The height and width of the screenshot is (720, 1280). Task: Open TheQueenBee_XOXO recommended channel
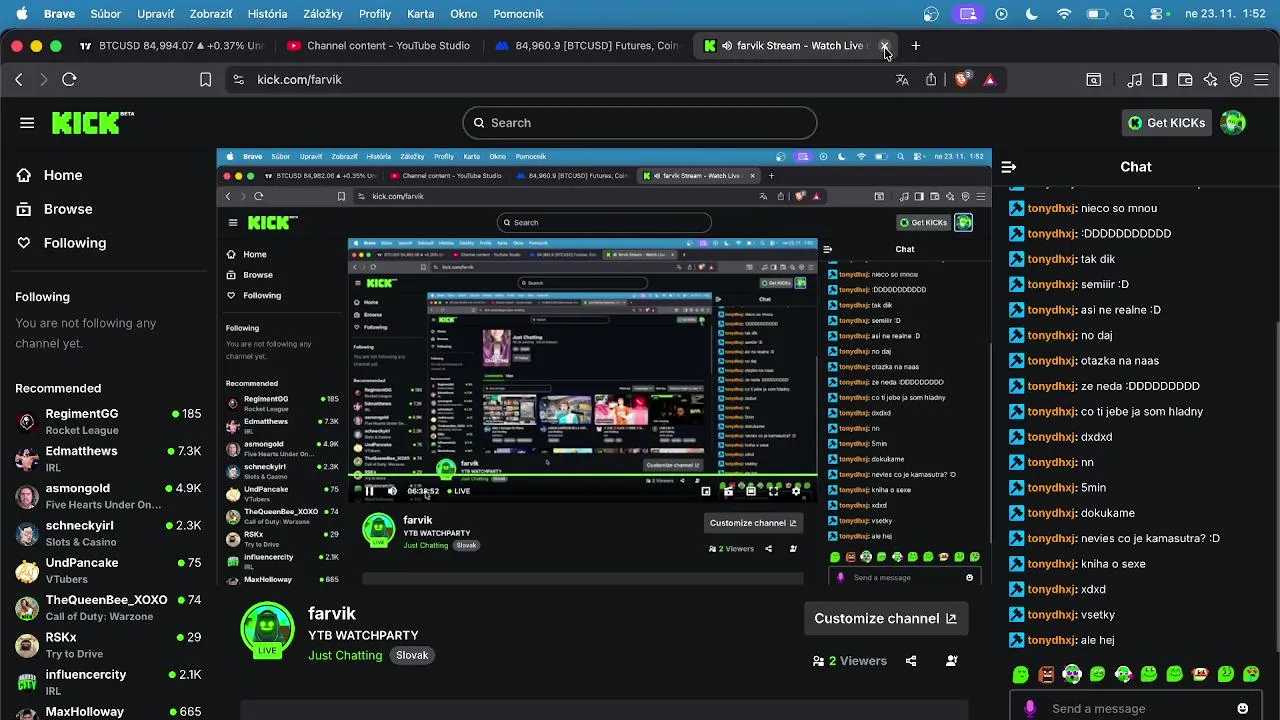[108, 608]
